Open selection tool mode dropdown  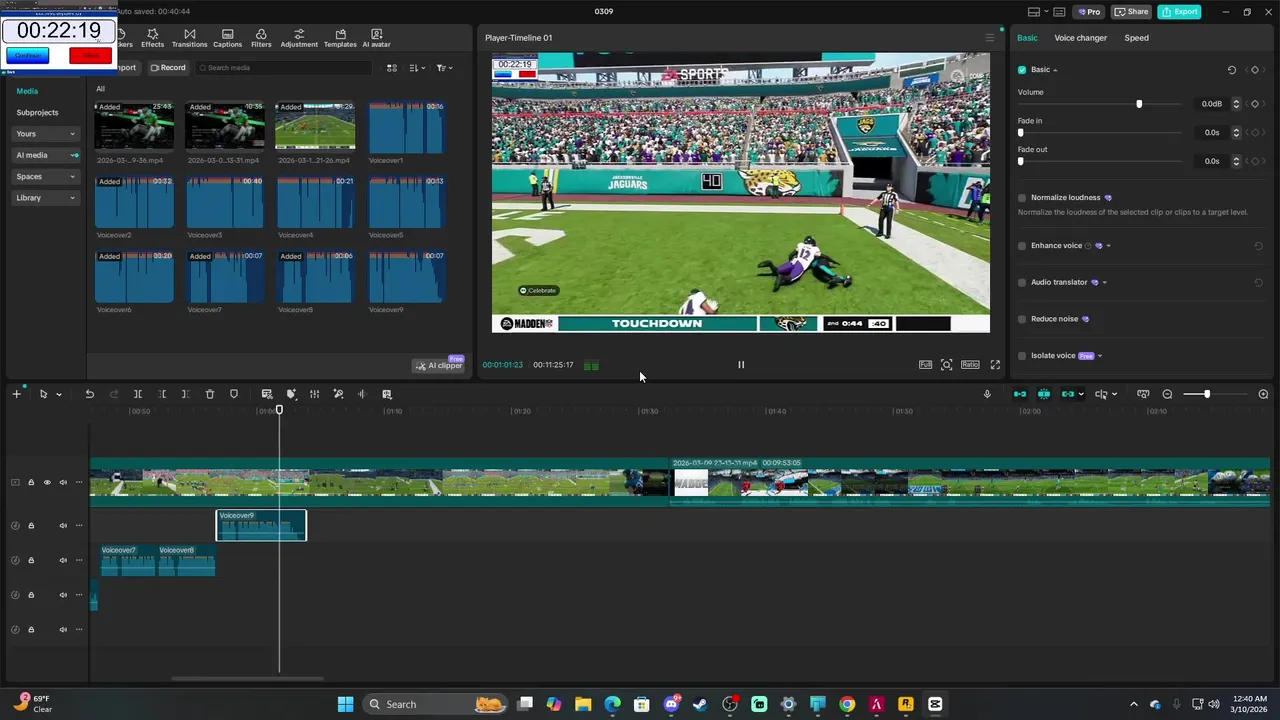58,394
